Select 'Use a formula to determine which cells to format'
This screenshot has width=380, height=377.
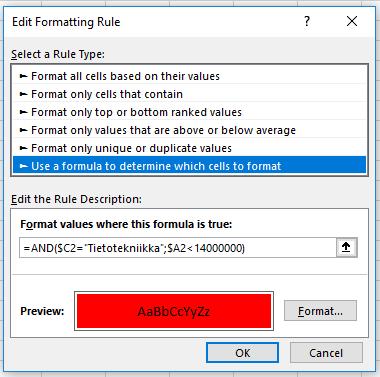coord(189,166)
